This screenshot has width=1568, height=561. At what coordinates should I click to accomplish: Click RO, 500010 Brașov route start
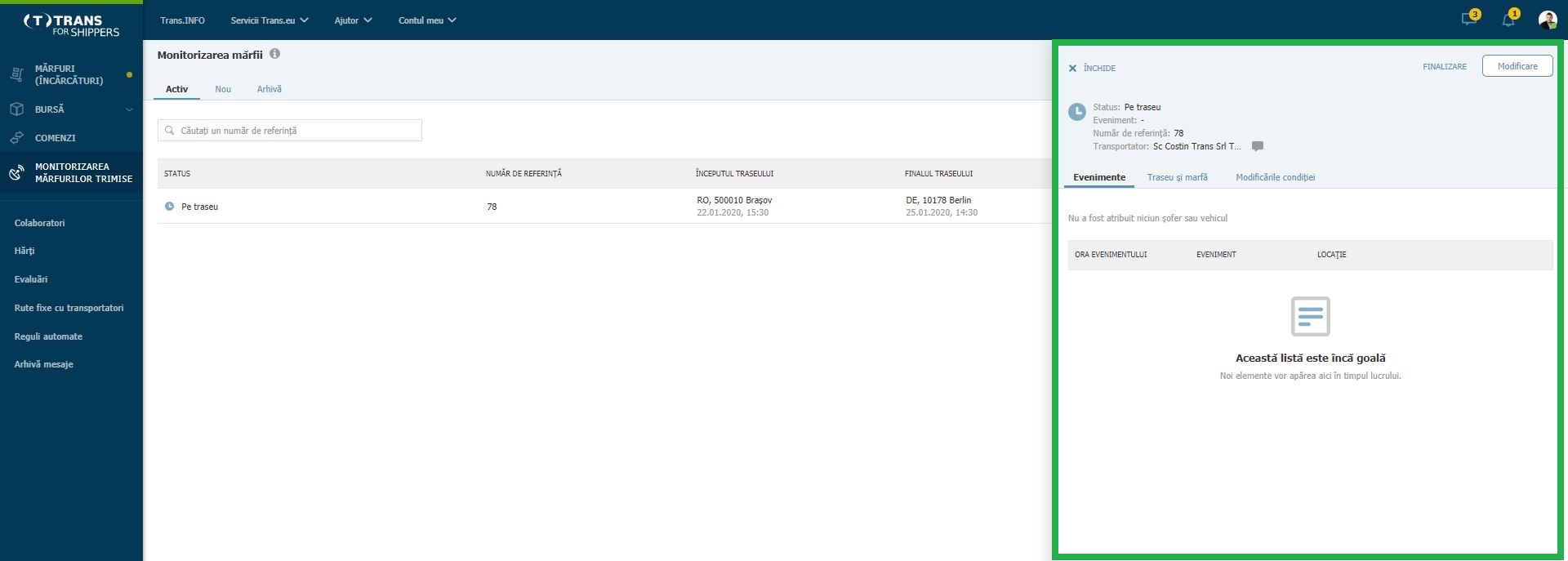pyautogui.click(x=734, y=200)
